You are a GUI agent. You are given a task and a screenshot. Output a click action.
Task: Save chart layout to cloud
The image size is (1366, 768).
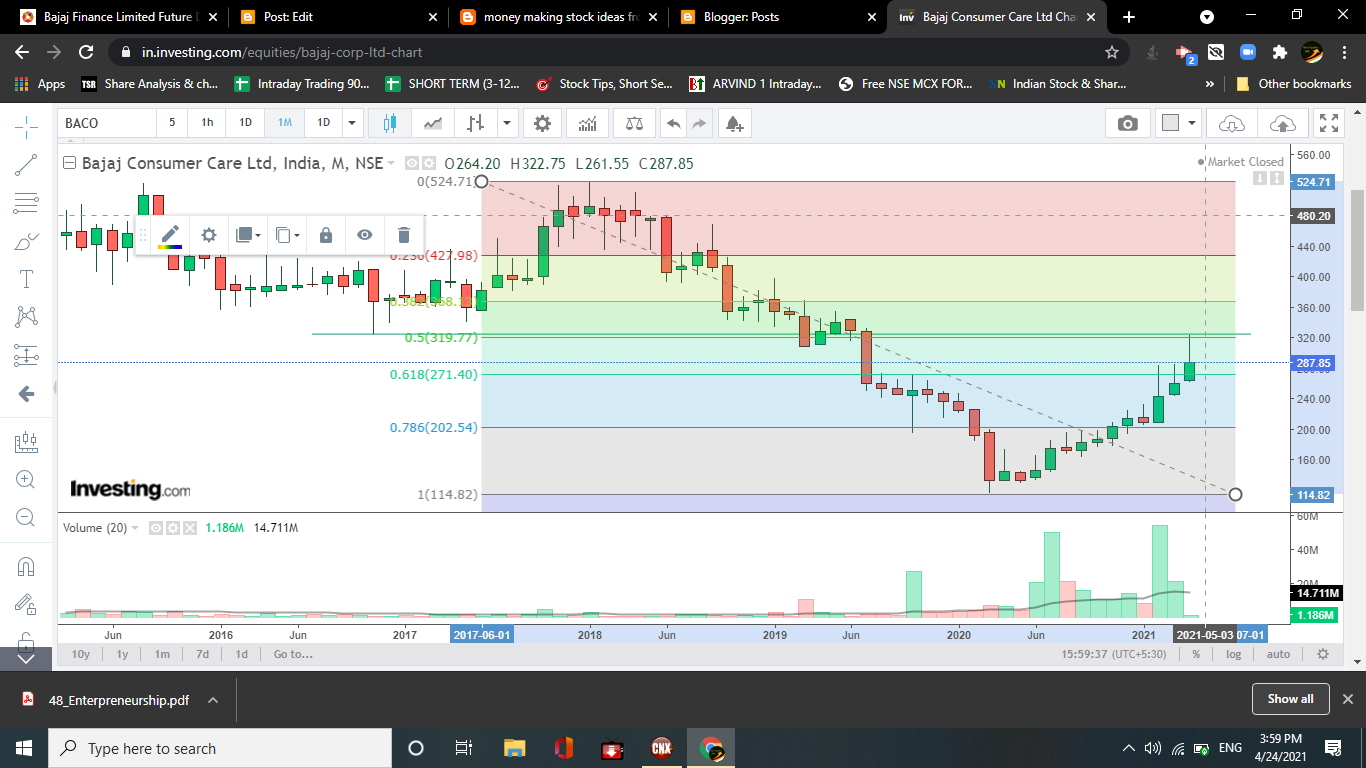click(x=1281, y=123)
